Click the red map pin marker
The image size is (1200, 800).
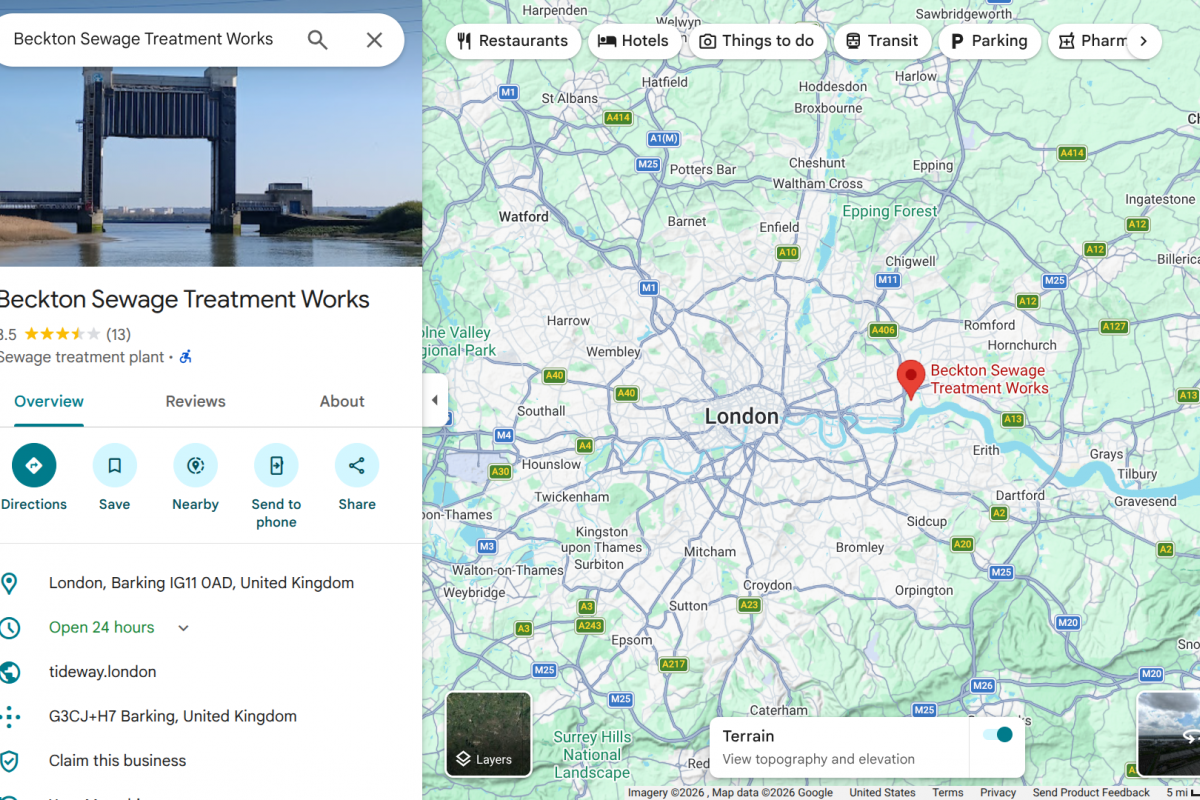click(910, 379)
